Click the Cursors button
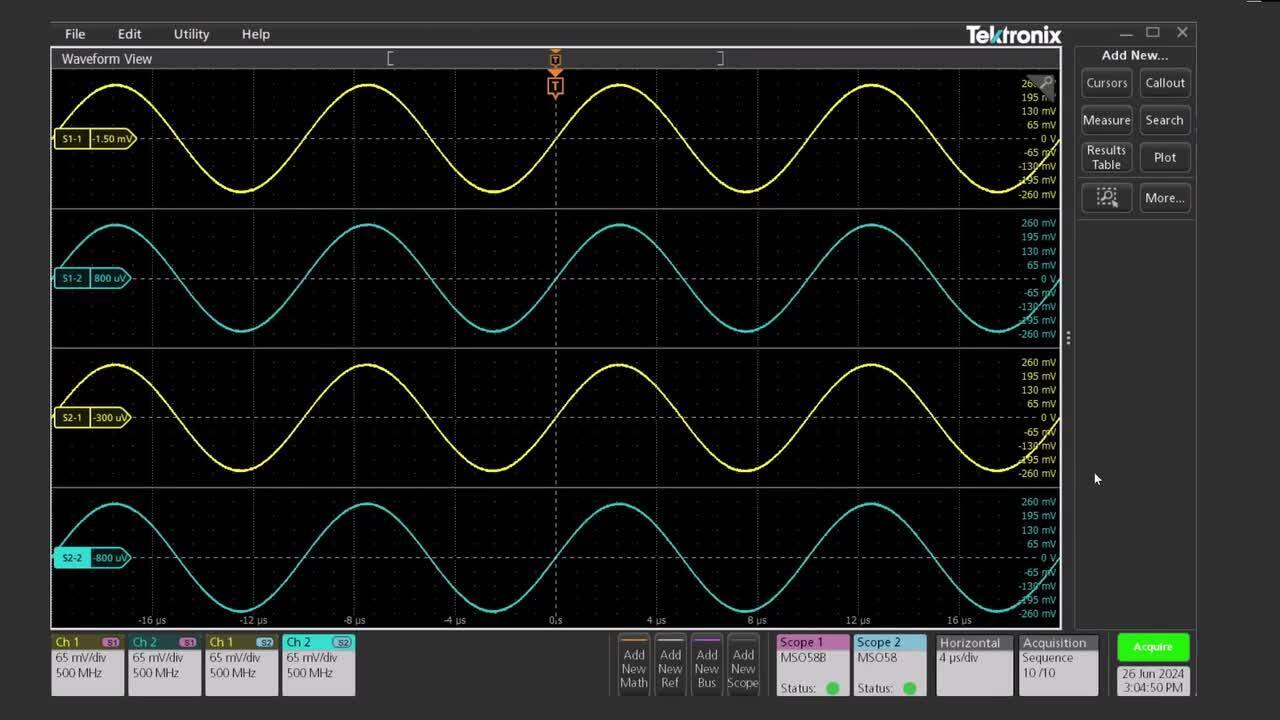This screenshot has height=720, width=1280. pyautogui.click(x=1106, y=83)
